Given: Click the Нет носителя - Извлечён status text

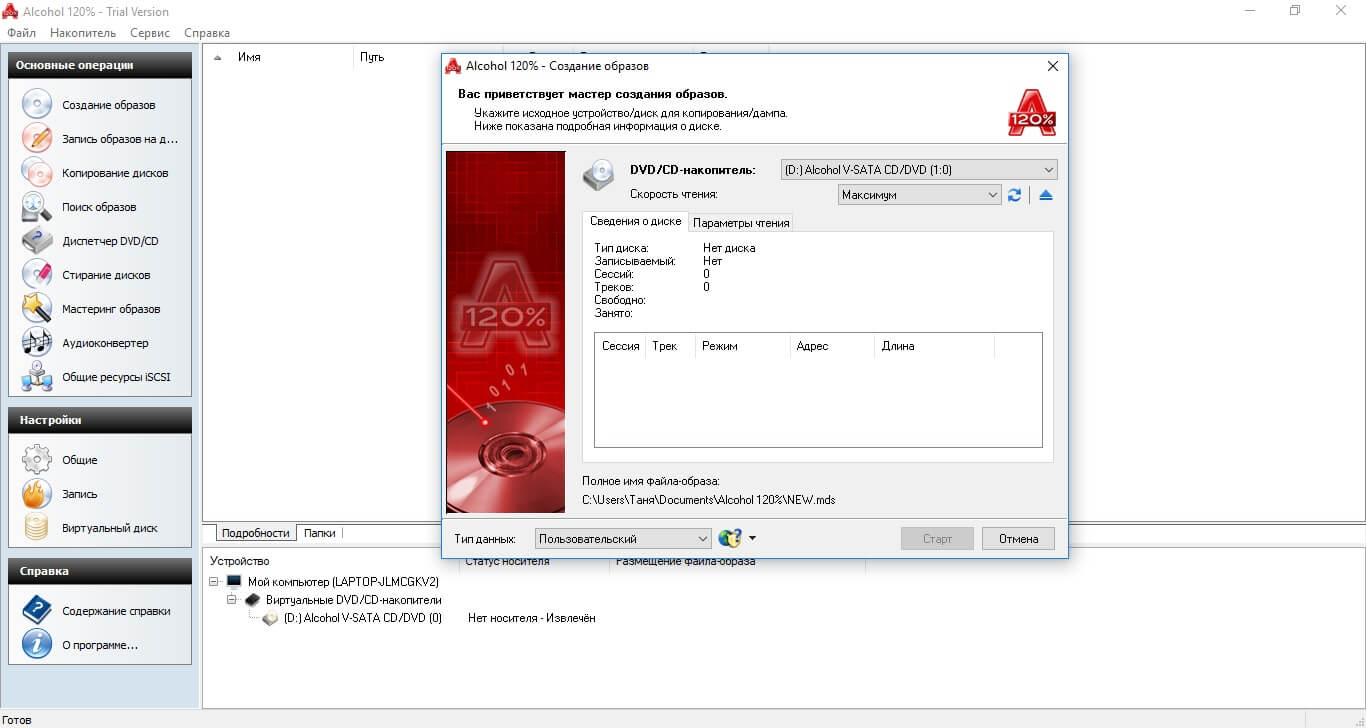Looking at the screenshot, I should tap(532, 618).
